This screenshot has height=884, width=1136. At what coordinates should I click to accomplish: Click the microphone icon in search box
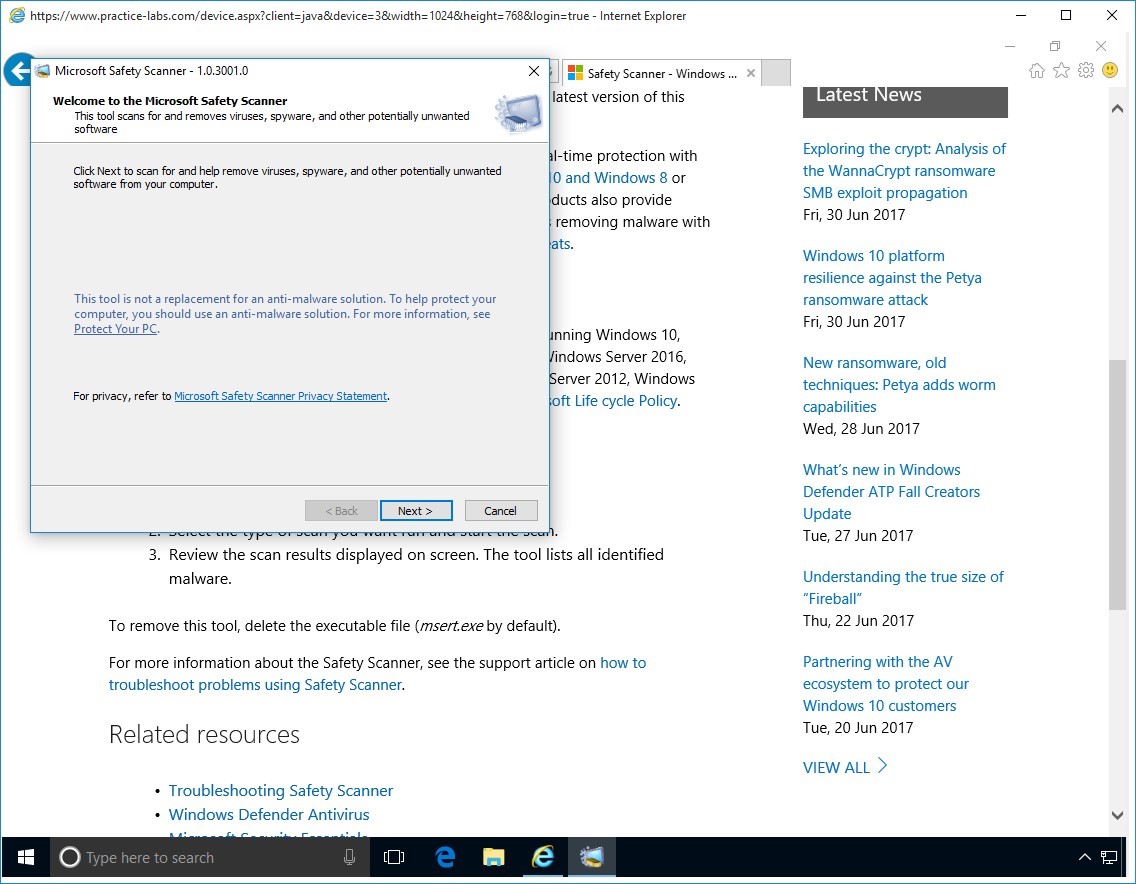point(350,857)
